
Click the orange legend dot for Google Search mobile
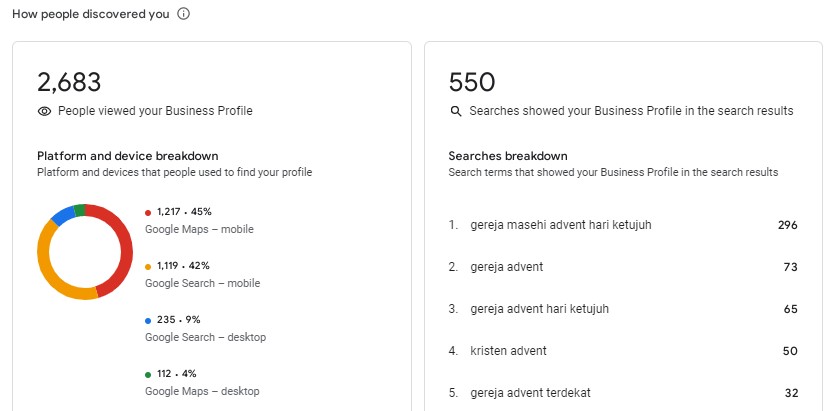click(x=148, y=266)
